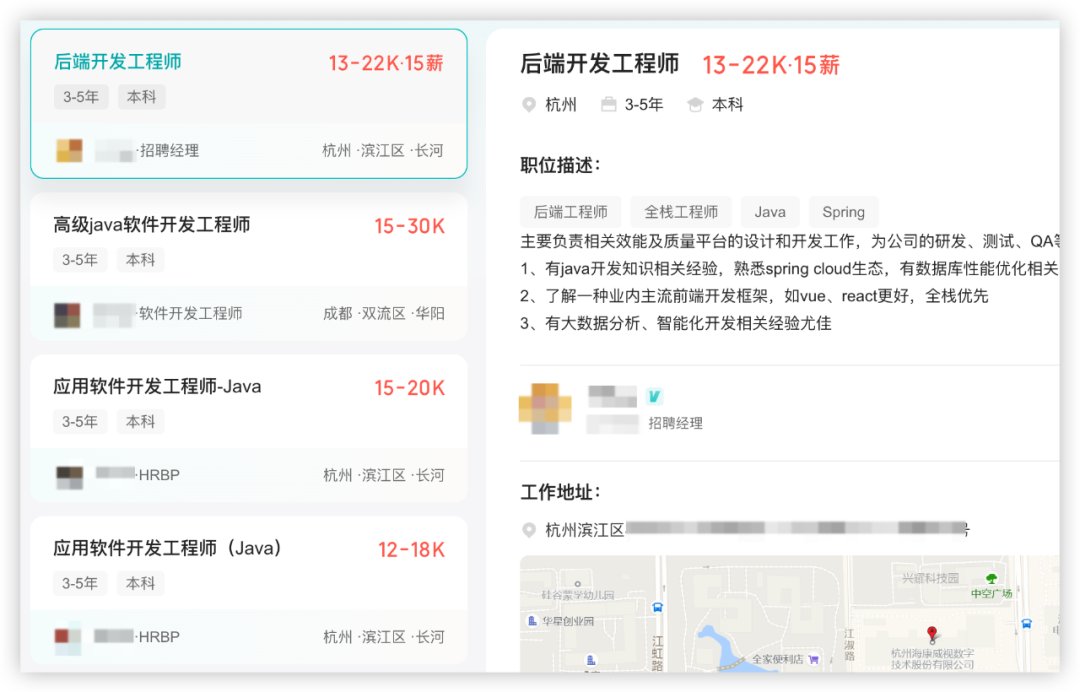Click the 全家便利店 shopping cart map icon
Image resolution: width=1080 pixels, height=692 pixels.
click(x=813, y=659)
